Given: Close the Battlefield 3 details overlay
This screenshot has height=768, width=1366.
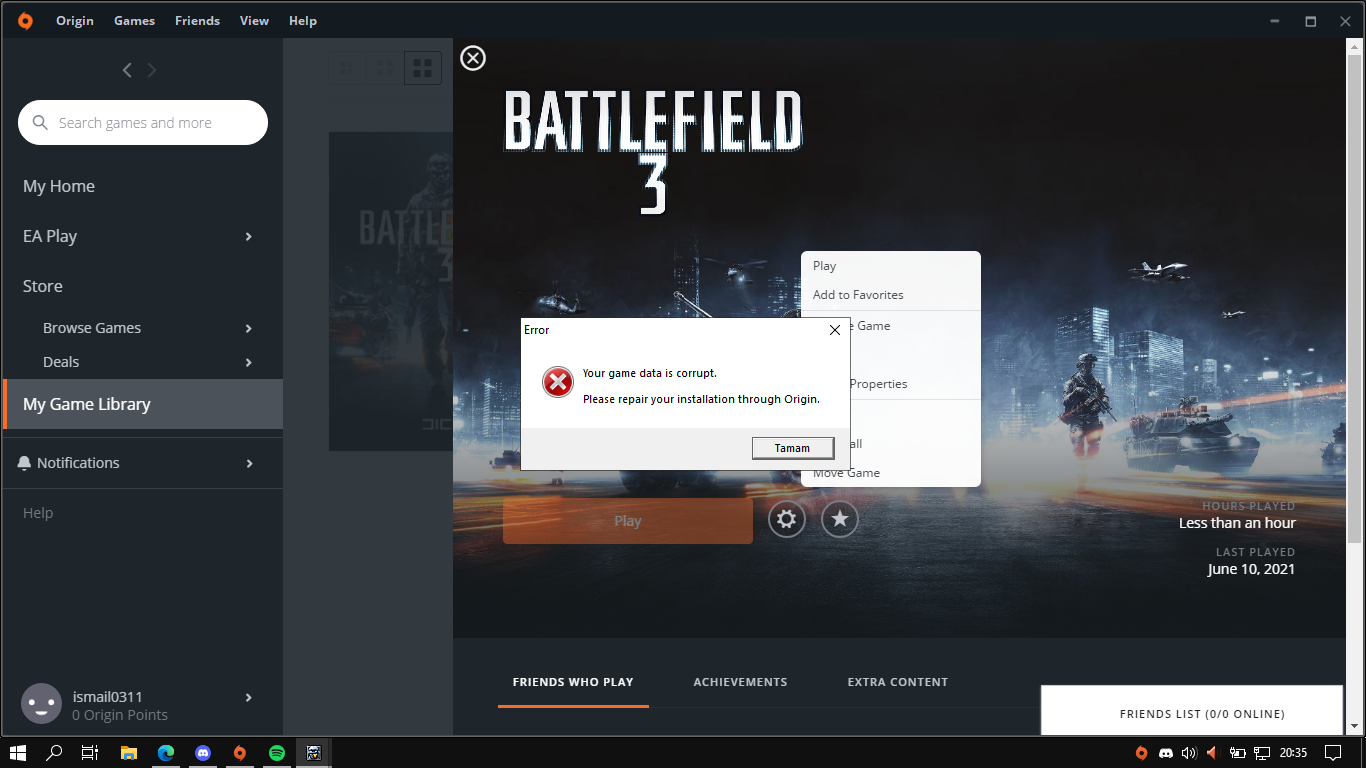Looking at the screenshot, I should (473, 58).
